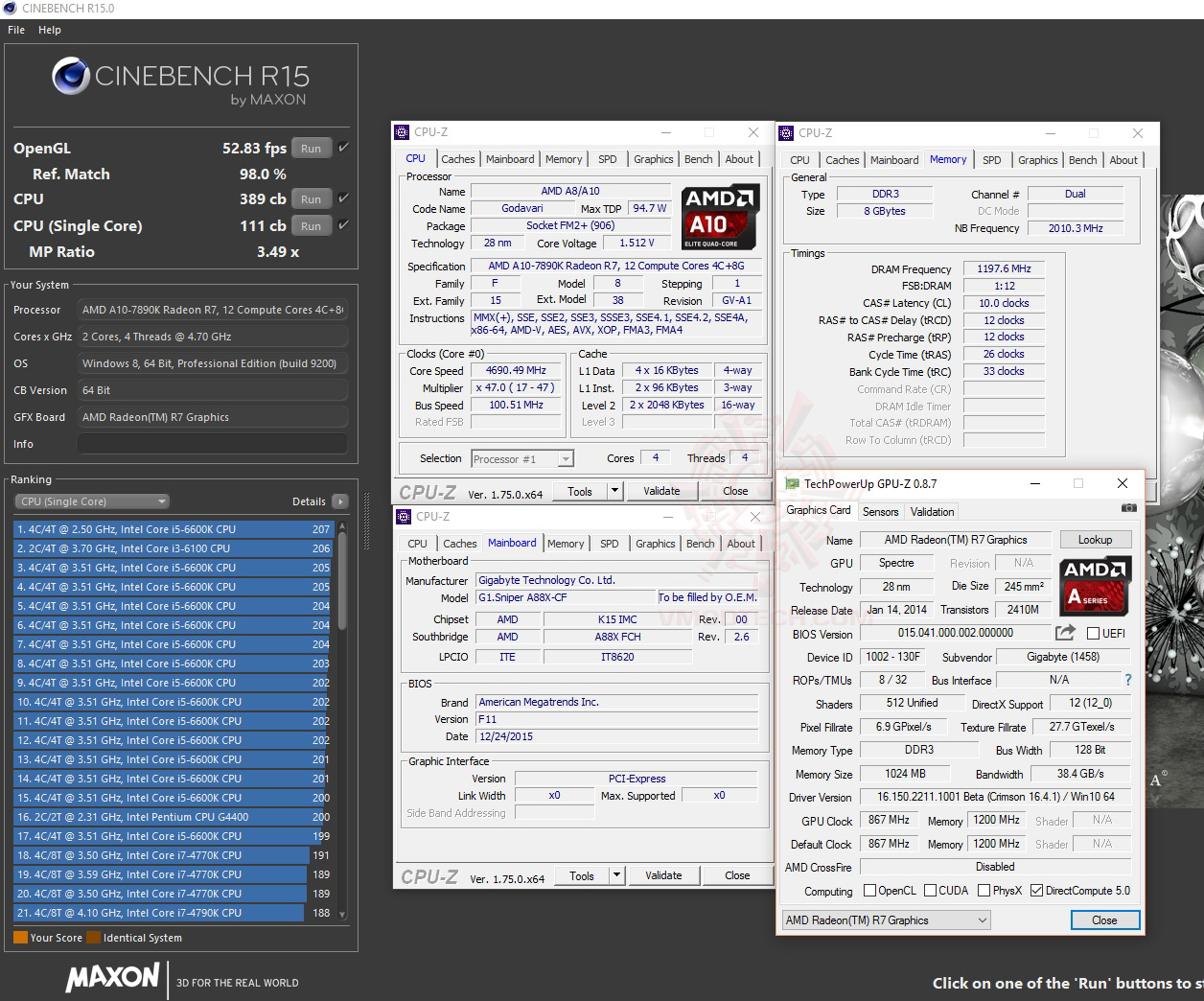Click the GFX Board AMD Radeon R7 Graphics field
Image resolution: width=1204 pixels, height=1001 pixels.
pyautogui.click(x=212, y=417)
